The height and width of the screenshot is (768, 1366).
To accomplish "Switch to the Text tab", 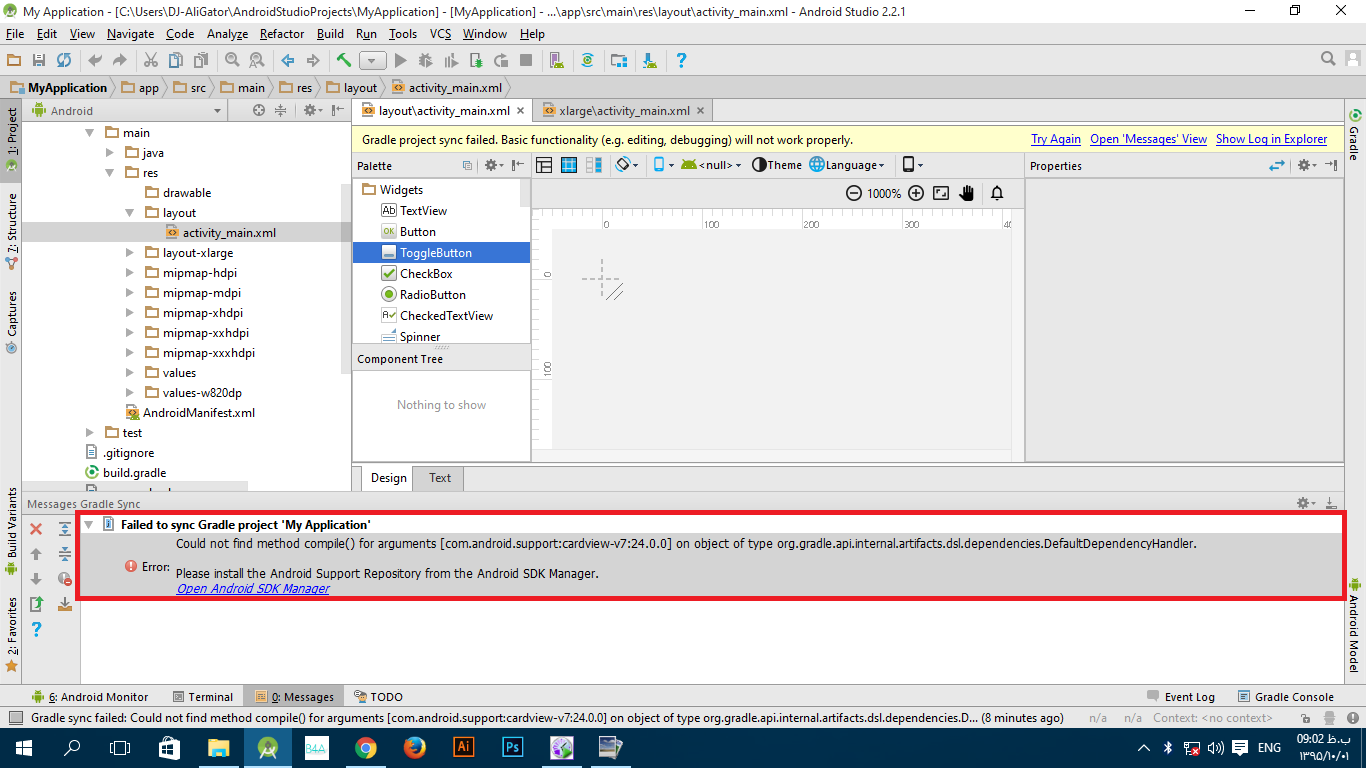I will point(440,478).
